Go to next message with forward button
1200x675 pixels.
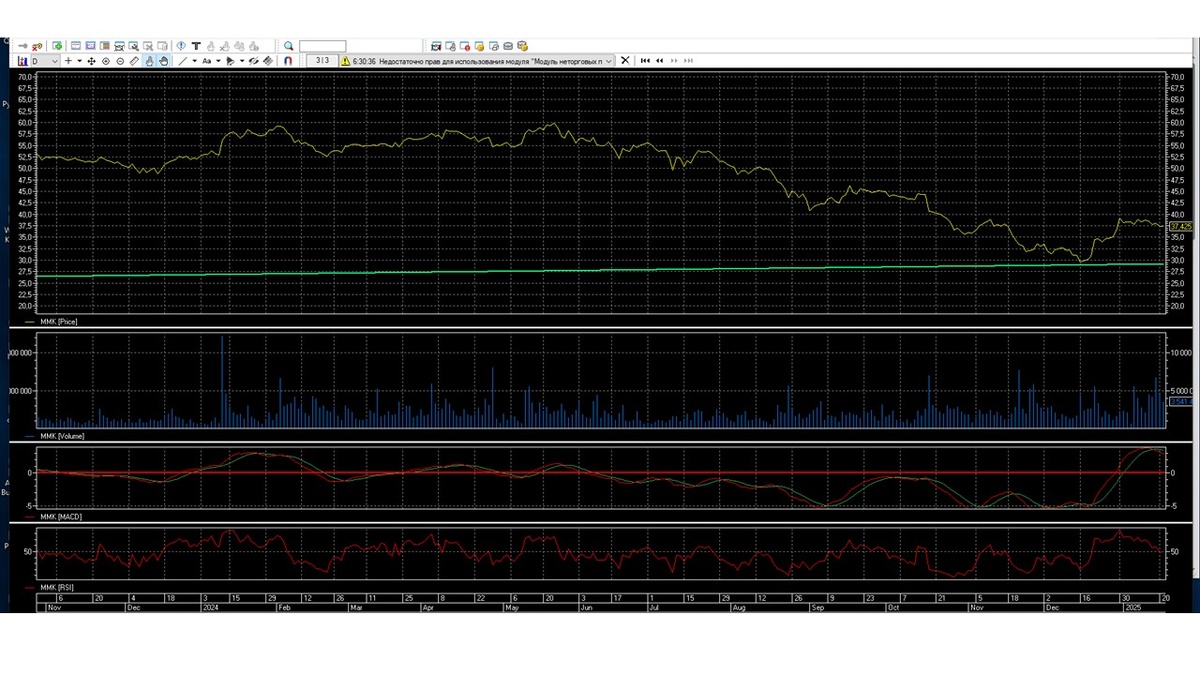(x=674, y=61)
